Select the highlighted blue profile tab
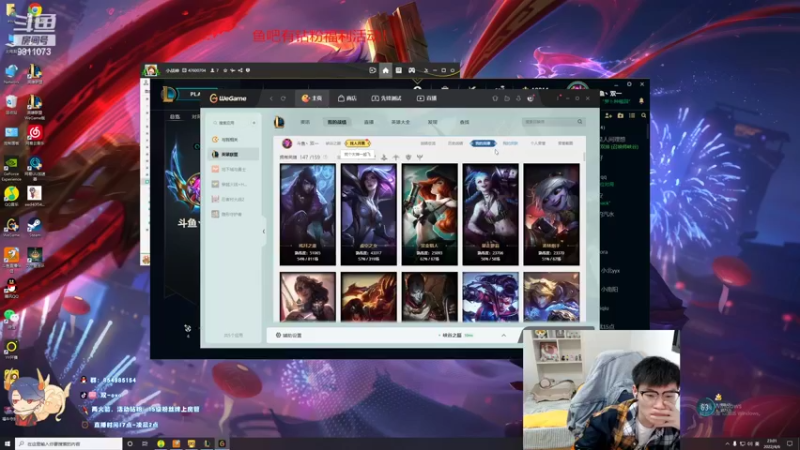Screen dimensions: 800x450 (x=483, y=143)
